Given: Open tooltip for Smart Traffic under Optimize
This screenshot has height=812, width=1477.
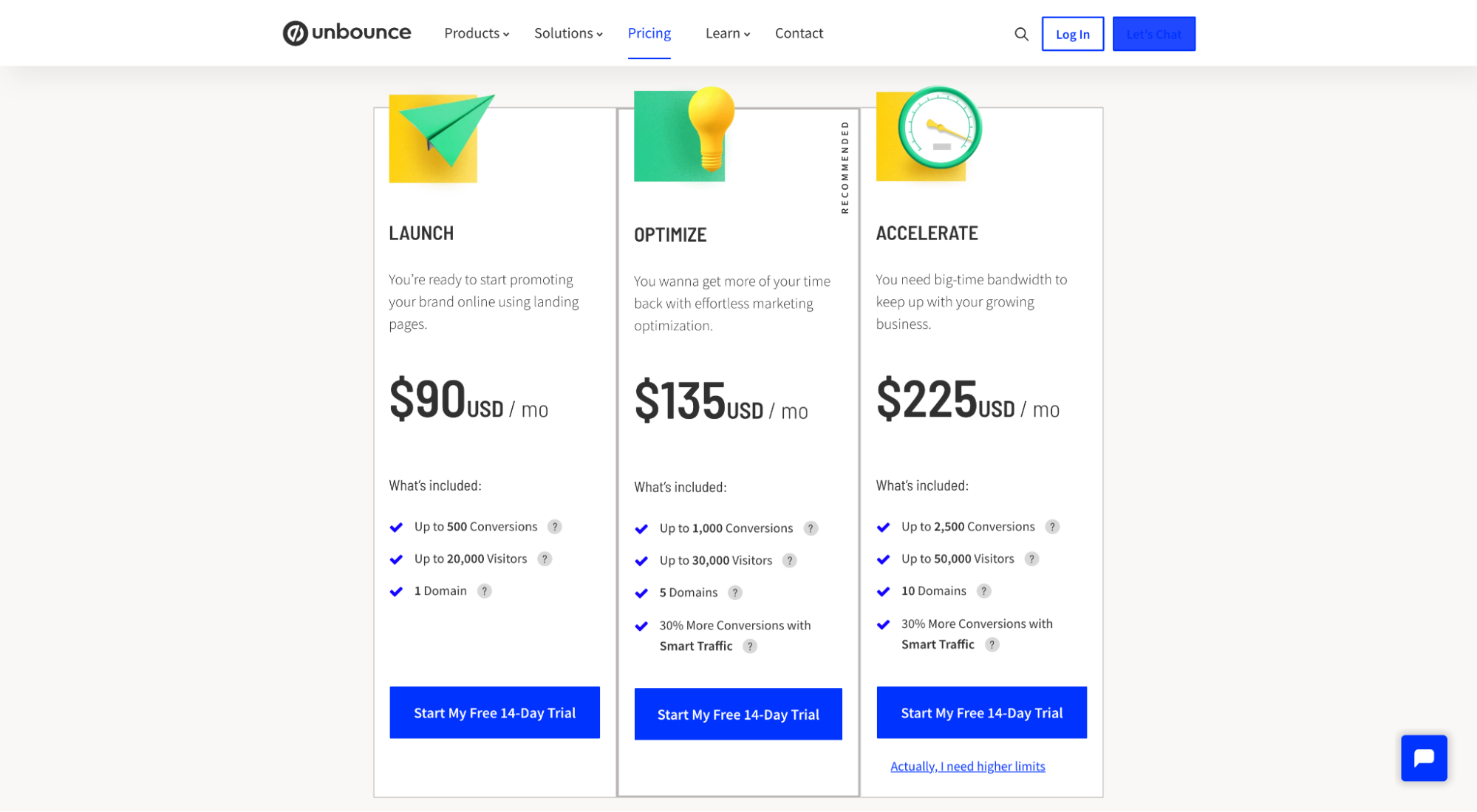Looking at the screenshot, I should tap(751, 646).
